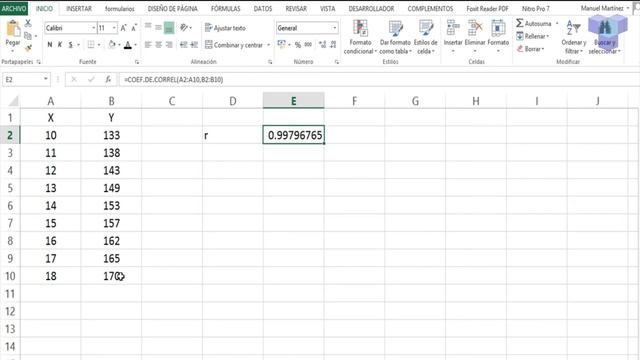Viewport: 640px width, 360px height.
Task: Click the font color A icon
Action: pyautogui.click(x=128, y=45)
